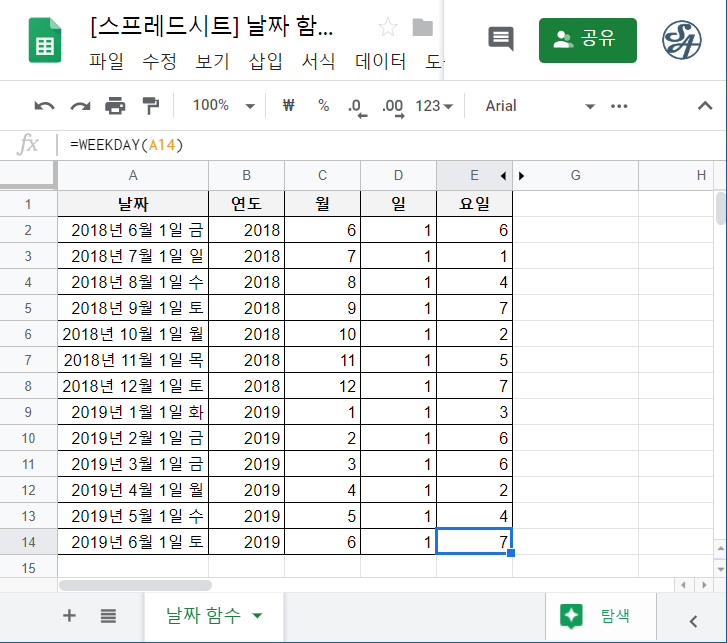Collapse the side panel chevron
Image resolution: width=727 pixels, height=643 pixels.
(x=692, y=618)
